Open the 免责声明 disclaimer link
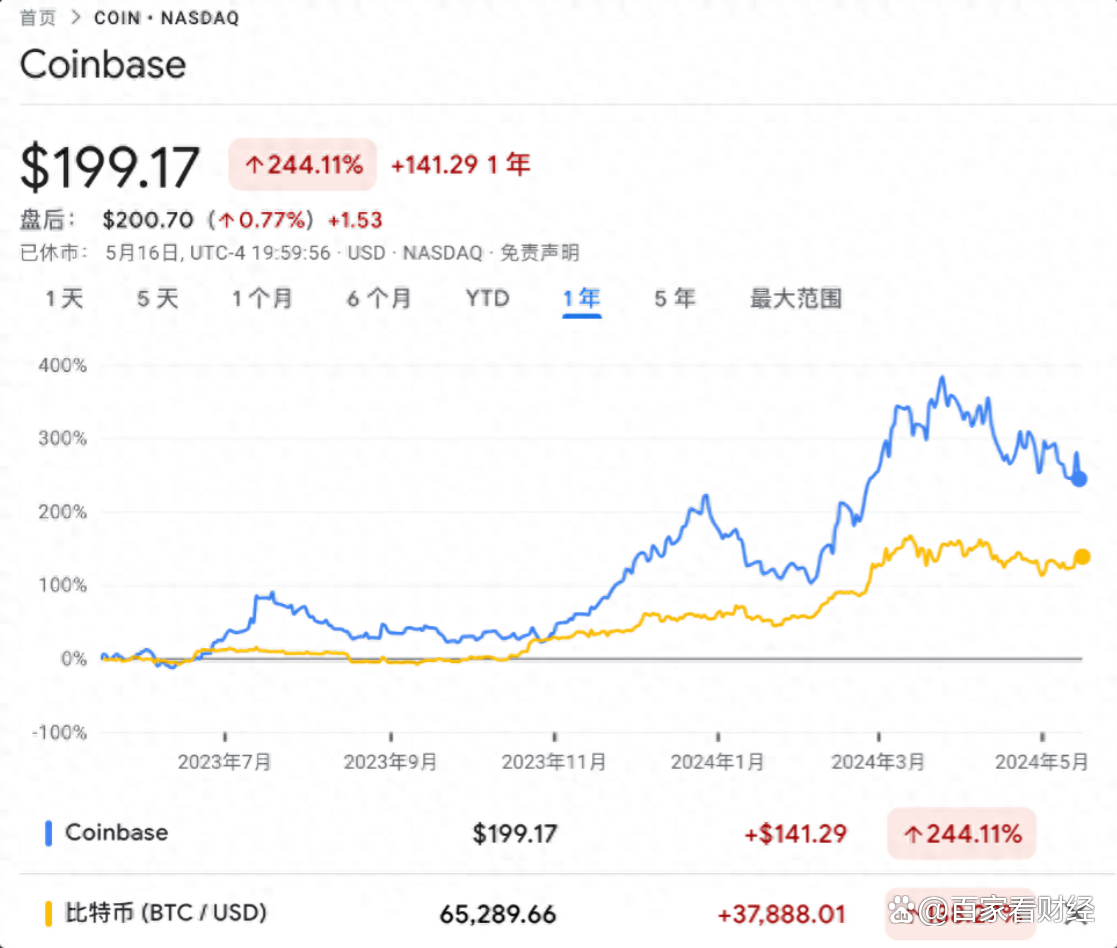 click(539, 253)
